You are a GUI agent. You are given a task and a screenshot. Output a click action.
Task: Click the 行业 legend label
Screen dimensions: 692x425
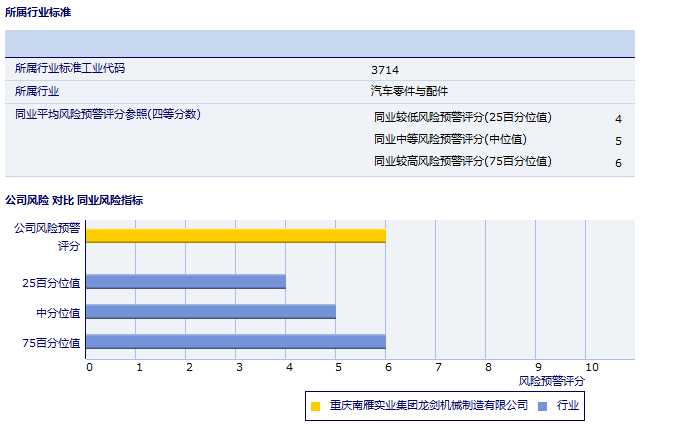pyautogui.click(x=568, y=405)
